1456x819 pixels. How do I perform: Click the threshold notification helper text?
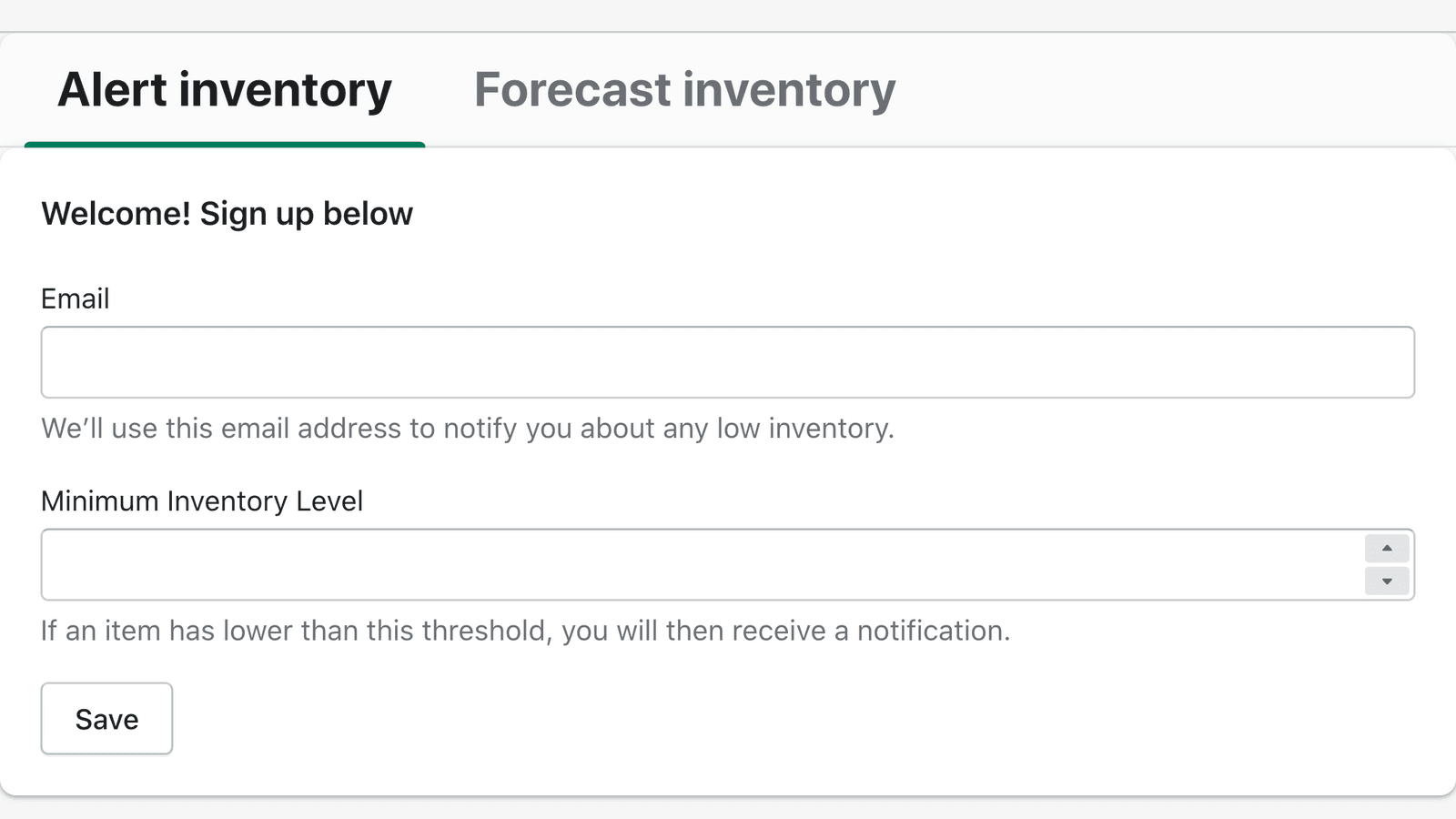[525, 630]
